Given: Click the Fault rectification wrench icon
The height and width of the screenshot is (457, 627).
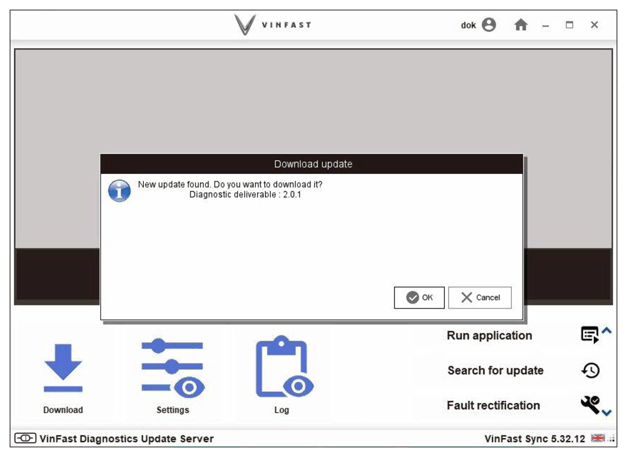Looking at the screenshot, I should [x=590, y=404].
